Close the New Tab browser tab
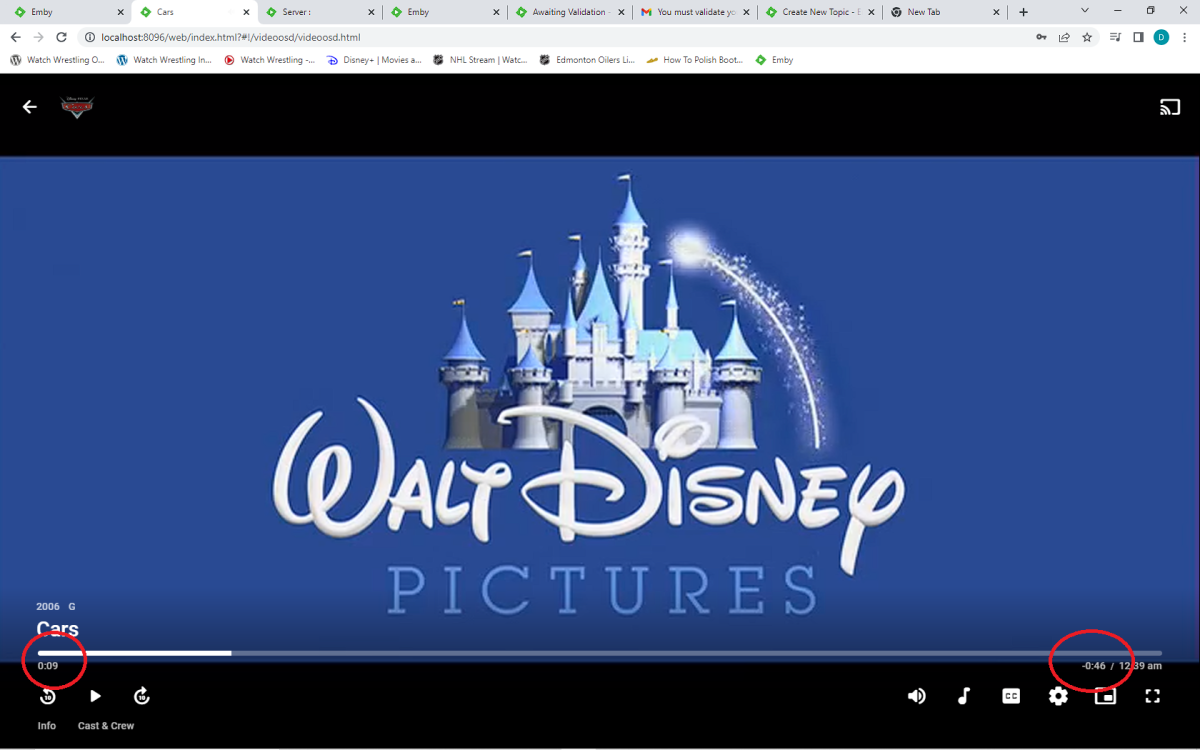This screenshot has height=750, width=1200. (996, 12)
